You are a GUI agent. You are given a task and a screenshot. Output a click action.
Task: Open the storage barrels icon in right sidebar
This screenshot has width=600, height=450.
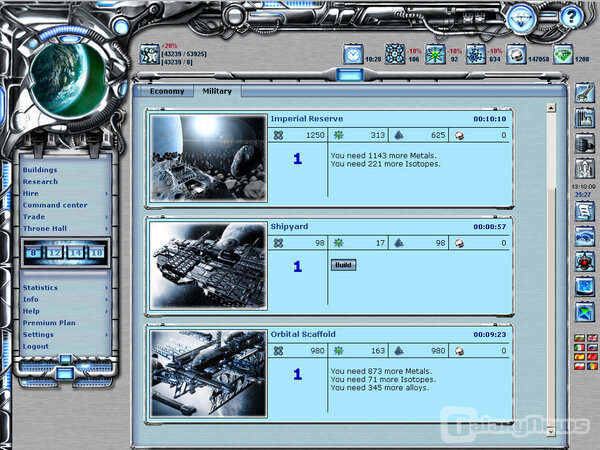[584, 142]
